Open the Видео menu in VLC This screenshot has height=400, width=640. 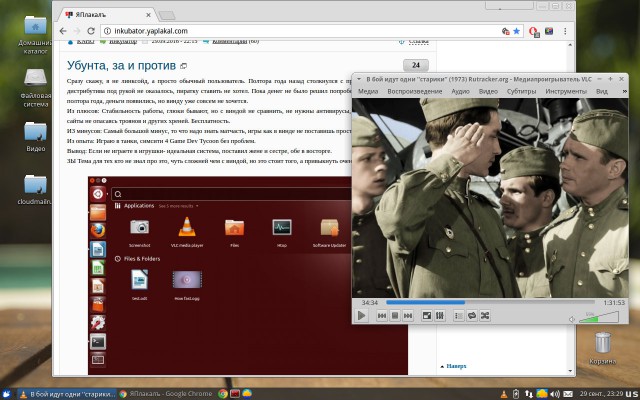click(488, 91)
